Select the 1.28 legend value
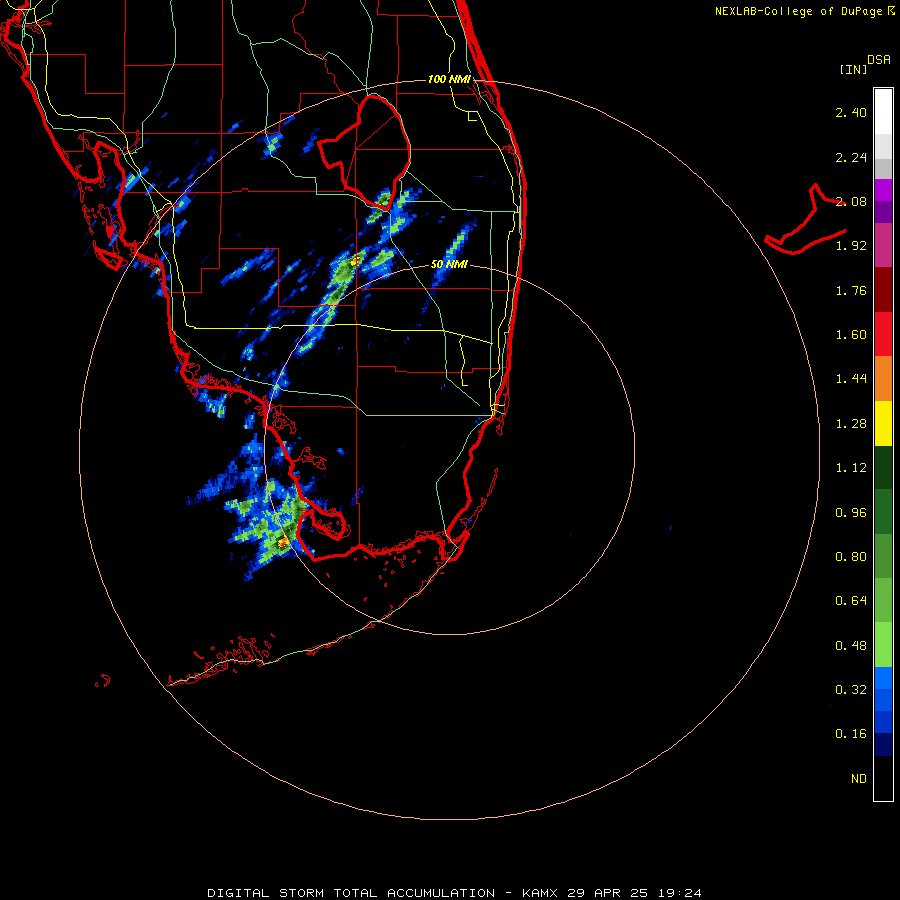900x900 pixels. tap(851, 424)
